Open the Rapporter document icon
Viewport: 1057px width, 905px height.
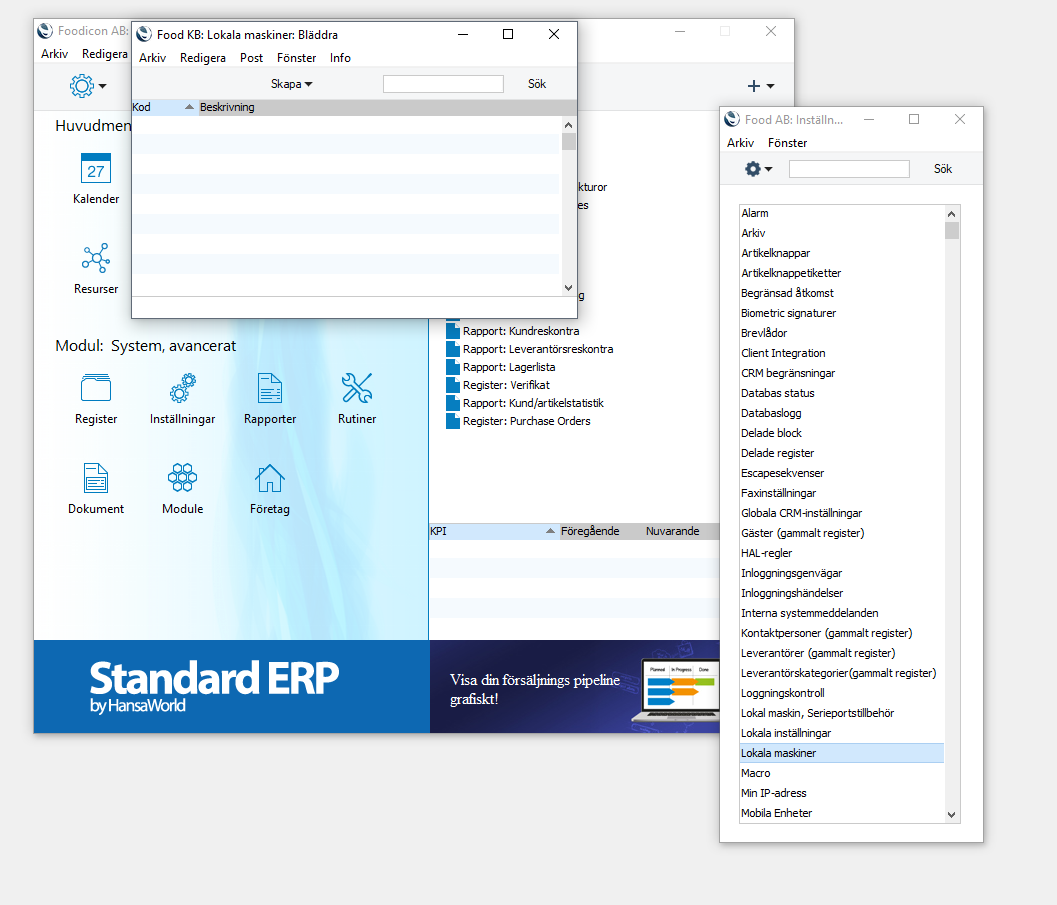[270, 388]
